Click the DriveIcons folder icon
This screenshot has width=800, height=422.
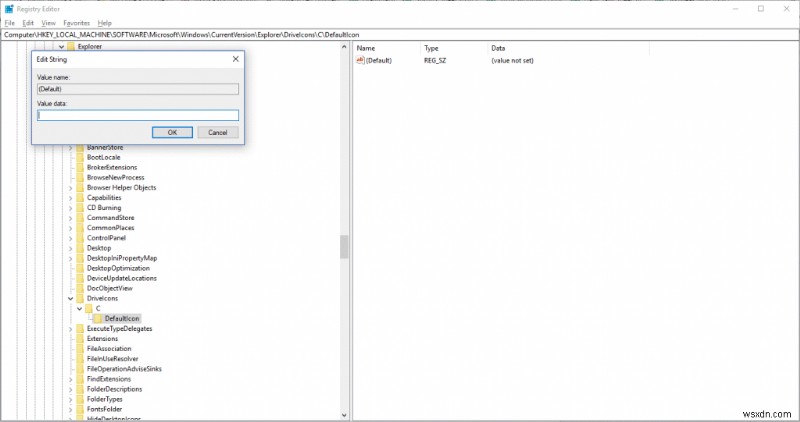[x=80, y=299]
